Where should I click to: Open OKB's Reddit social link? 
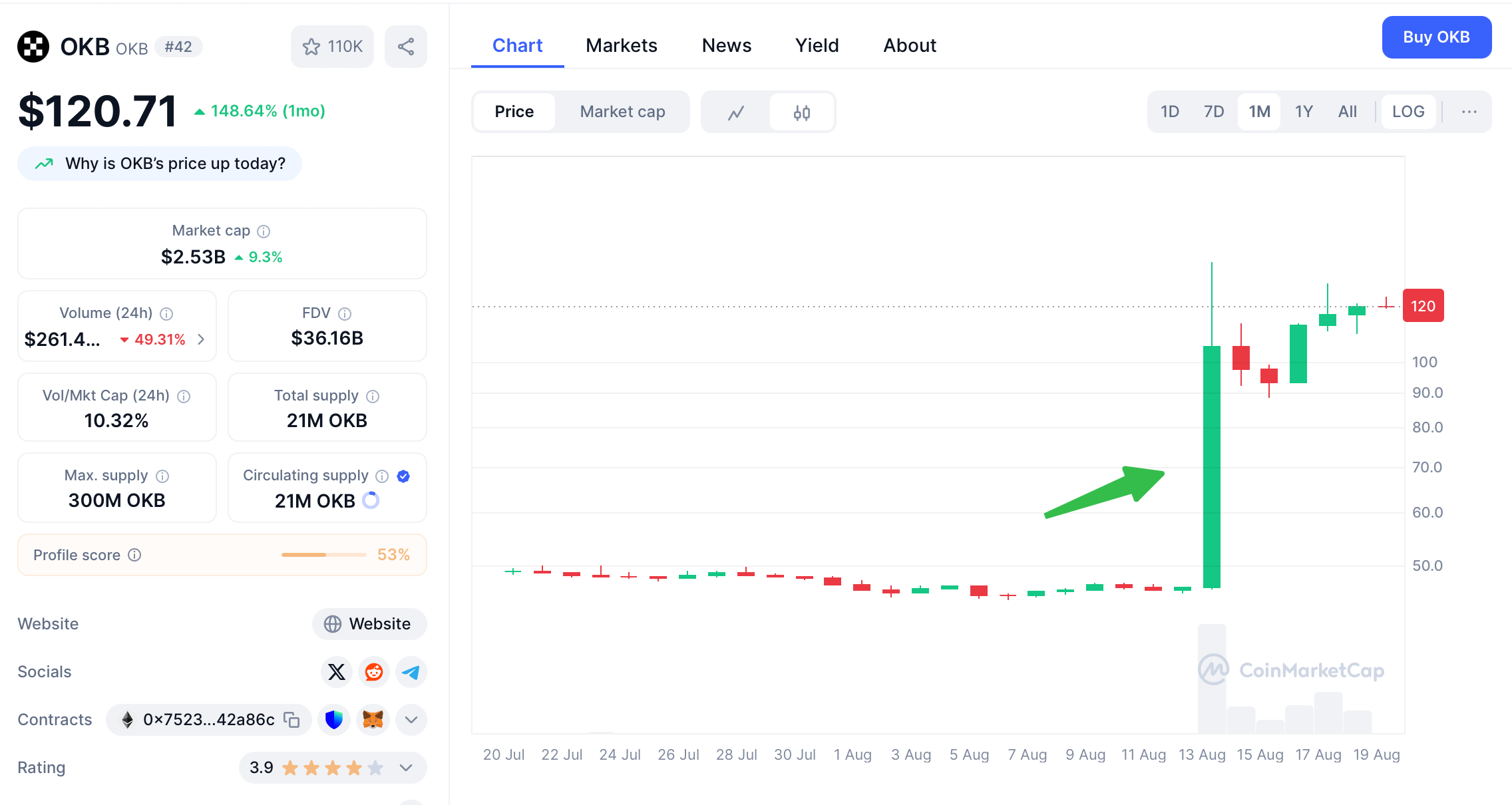coord(374,672)
